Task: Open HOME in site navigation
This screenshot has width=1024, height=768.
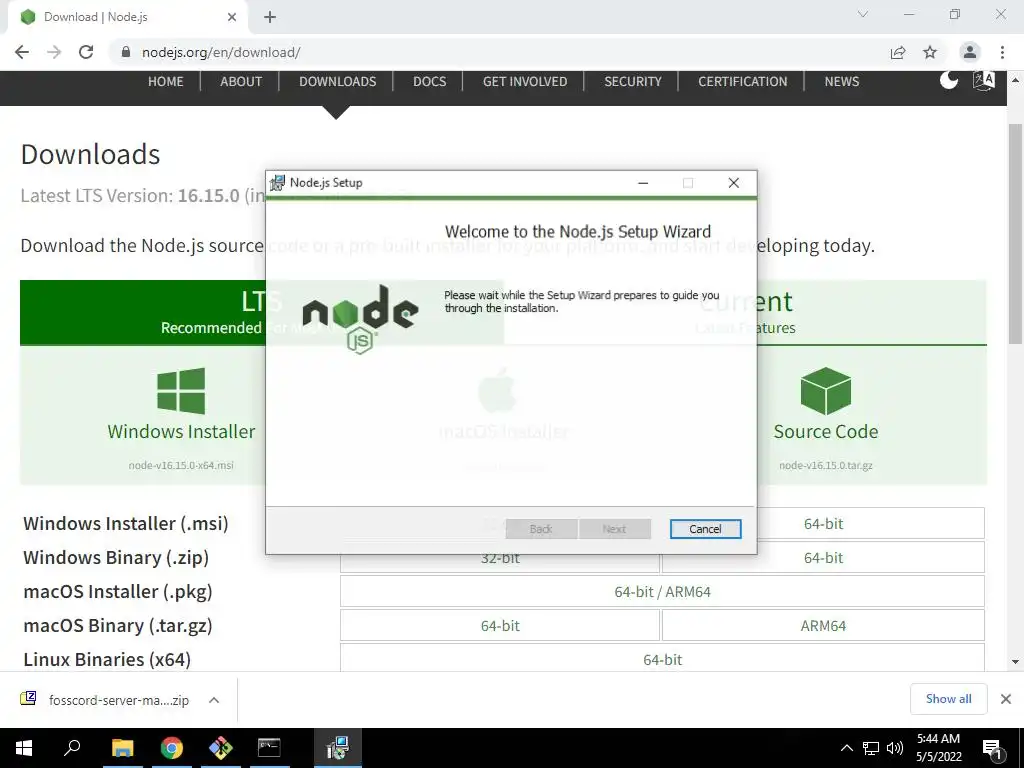Action: 166,82
